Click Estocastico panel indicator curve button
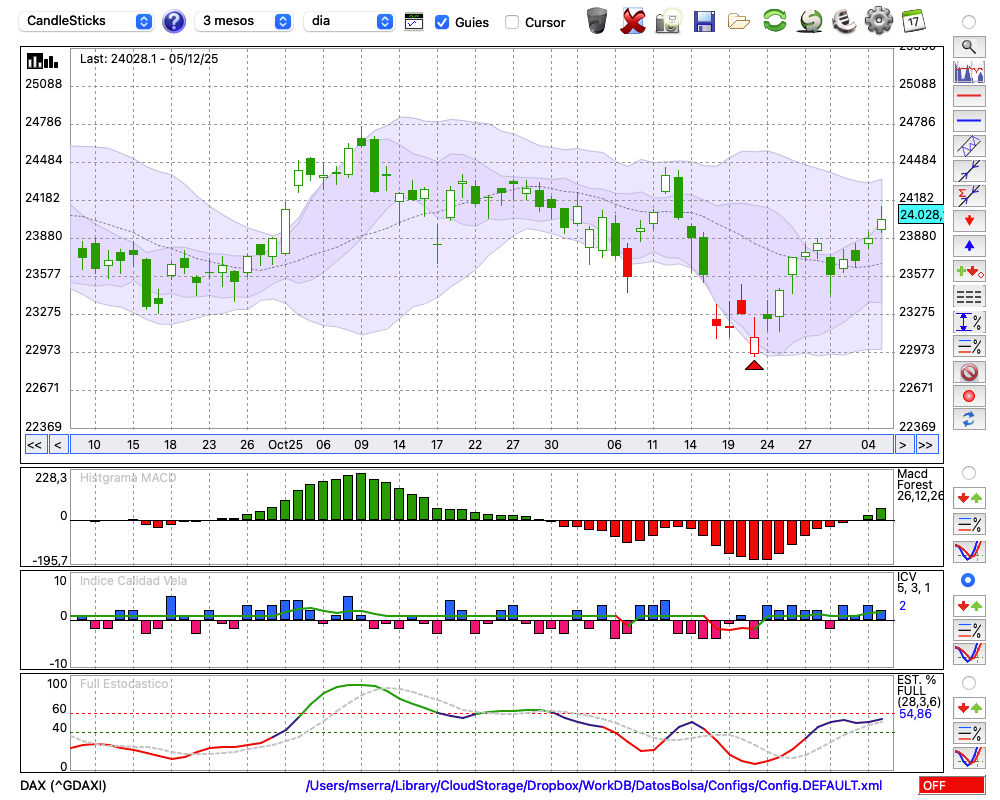 (x=969, y=757)
